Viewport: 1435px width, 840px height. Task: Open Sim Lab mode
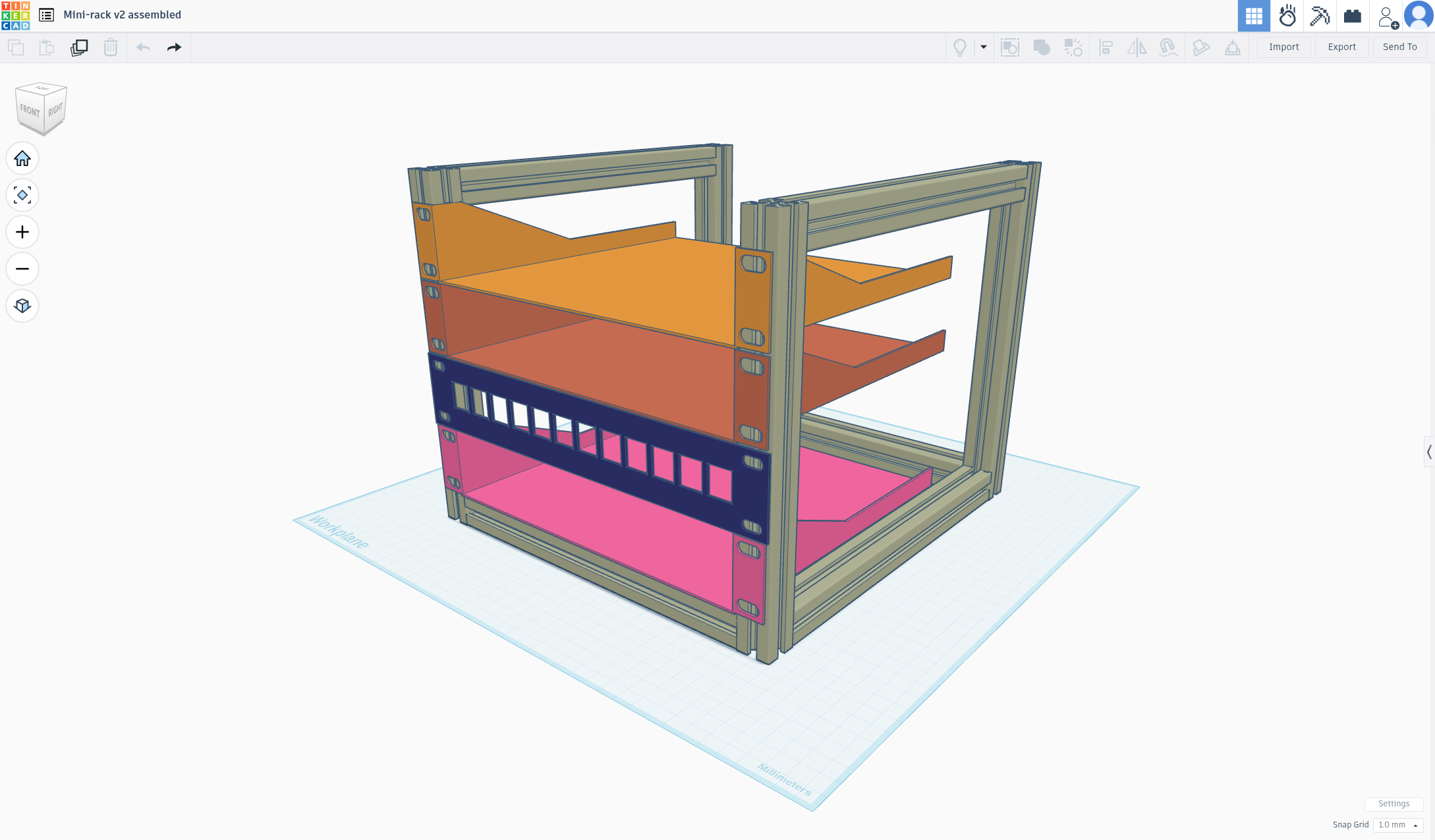click(1287, 16)
